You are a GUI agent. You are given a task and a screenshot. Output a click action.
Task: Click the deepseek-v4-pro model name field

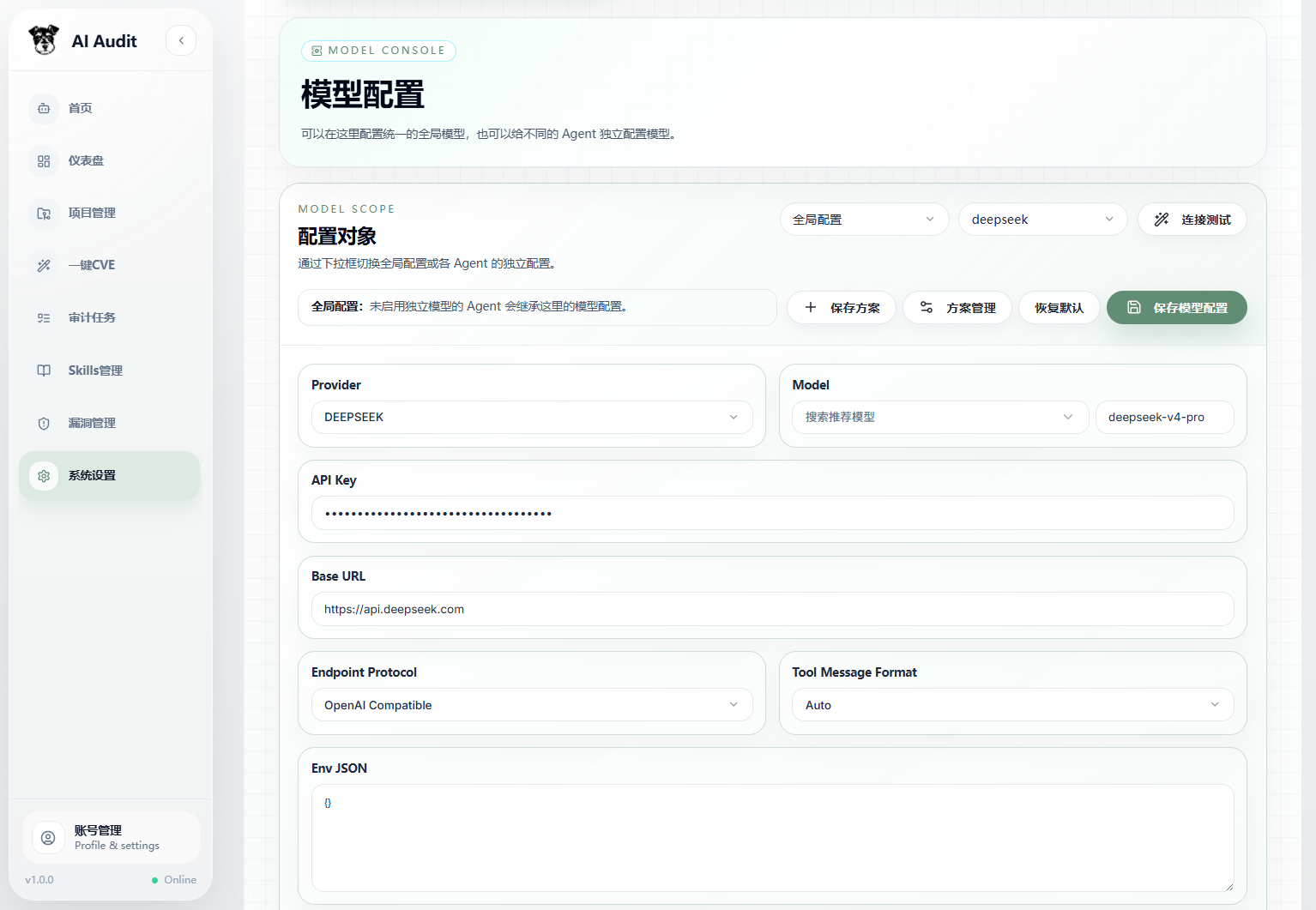point(1165,417)
